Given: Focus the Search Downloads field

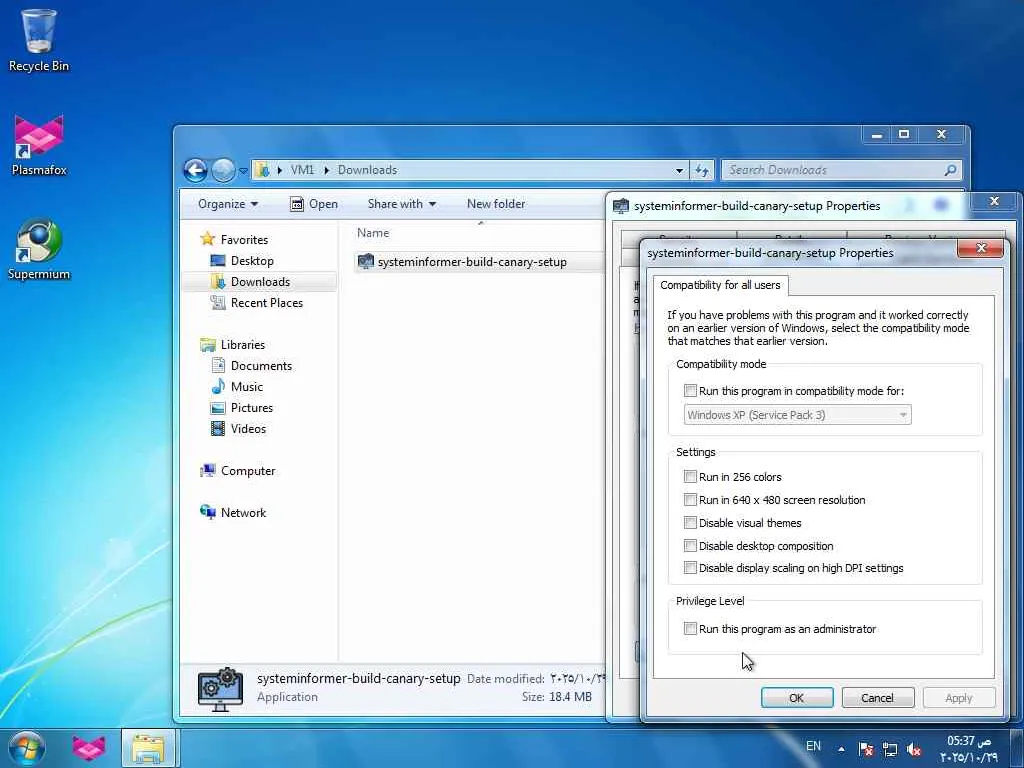Looking at the screenshot, I should pyautogui.click(x=841, y=170).
